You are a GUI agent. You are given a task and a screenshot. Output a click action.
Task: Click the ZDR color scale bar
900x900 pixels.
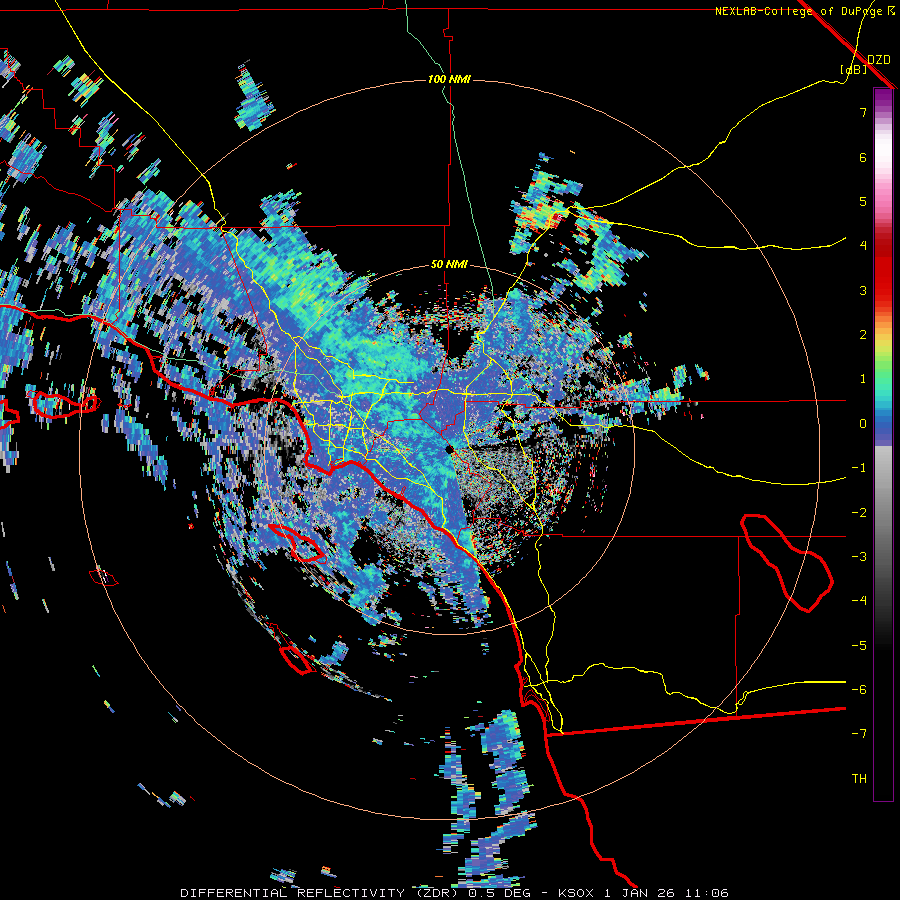point(883,444)
